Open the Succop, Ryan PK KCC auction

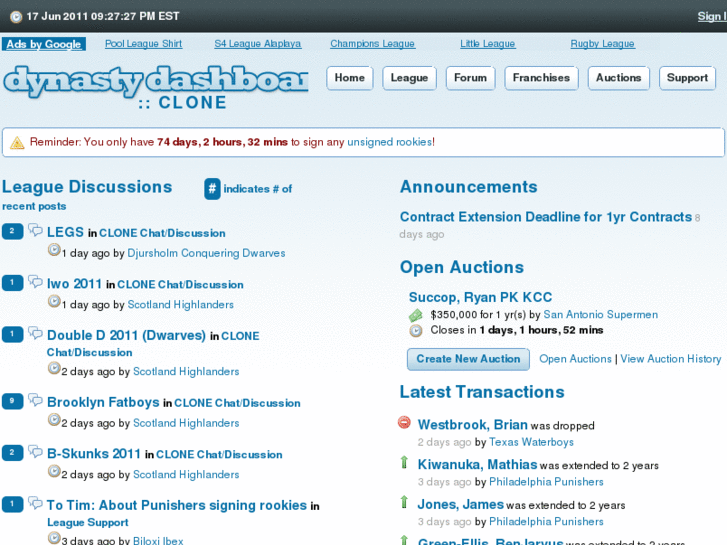(480, 297)
